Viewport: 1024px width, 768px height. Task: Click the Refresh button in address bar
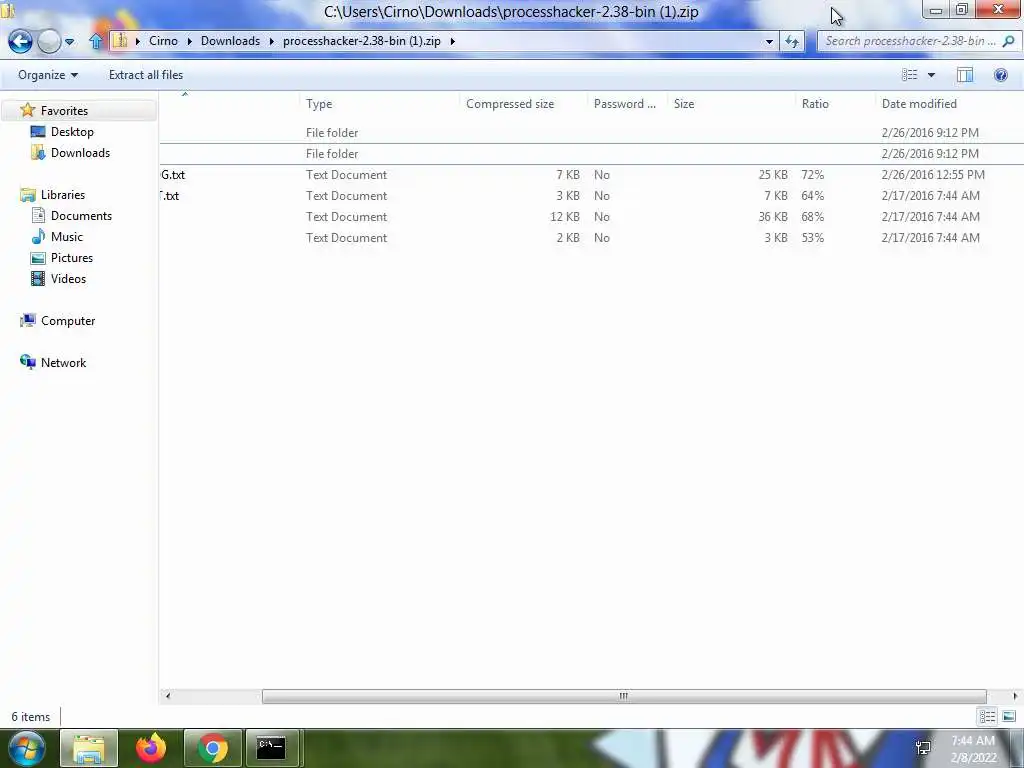[x=792, y=42]
